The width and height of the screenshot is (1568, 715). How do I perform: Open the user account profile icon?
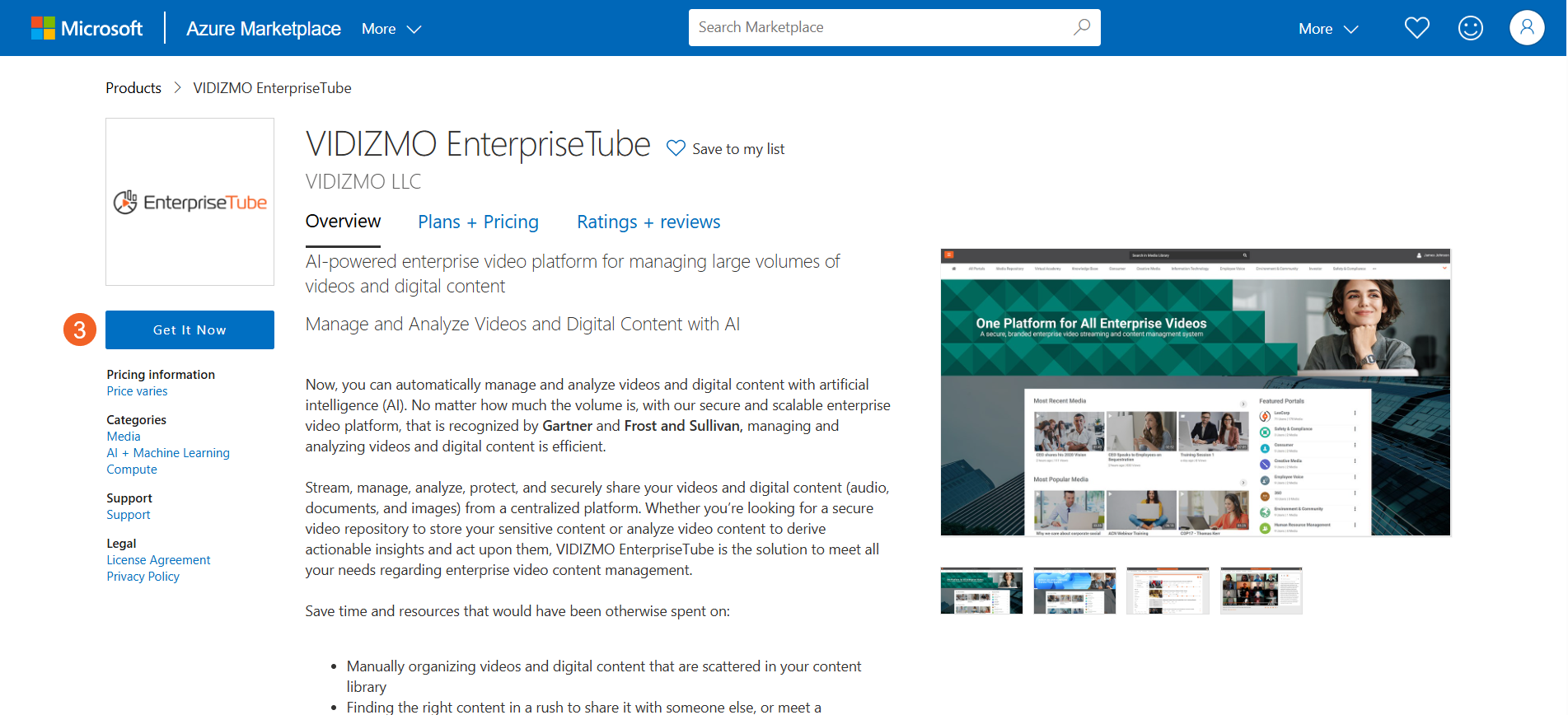click(x=1526, y=28)
